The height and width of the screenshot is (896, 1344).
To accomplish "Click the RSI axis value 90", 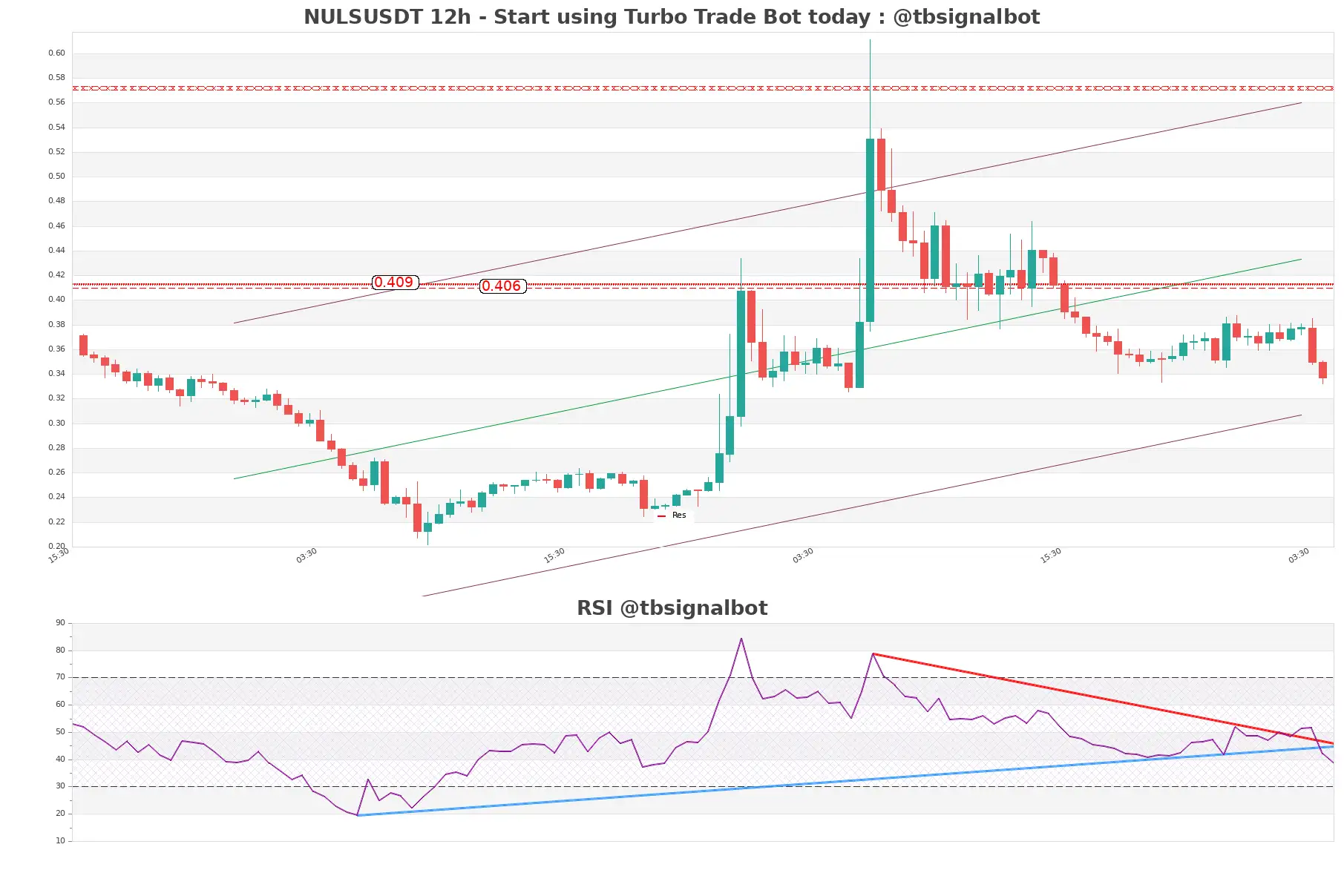I will 60,623.
